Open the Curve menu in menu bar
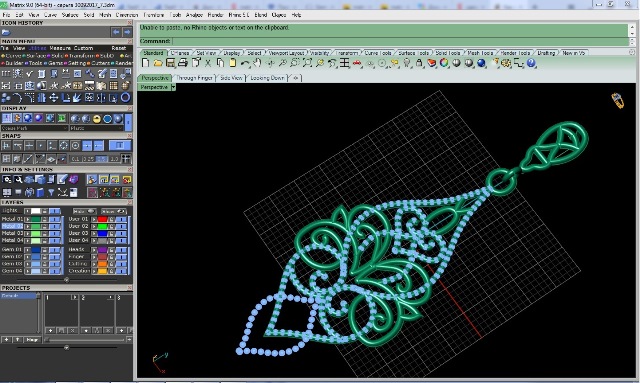 click(x=50, y=15)
